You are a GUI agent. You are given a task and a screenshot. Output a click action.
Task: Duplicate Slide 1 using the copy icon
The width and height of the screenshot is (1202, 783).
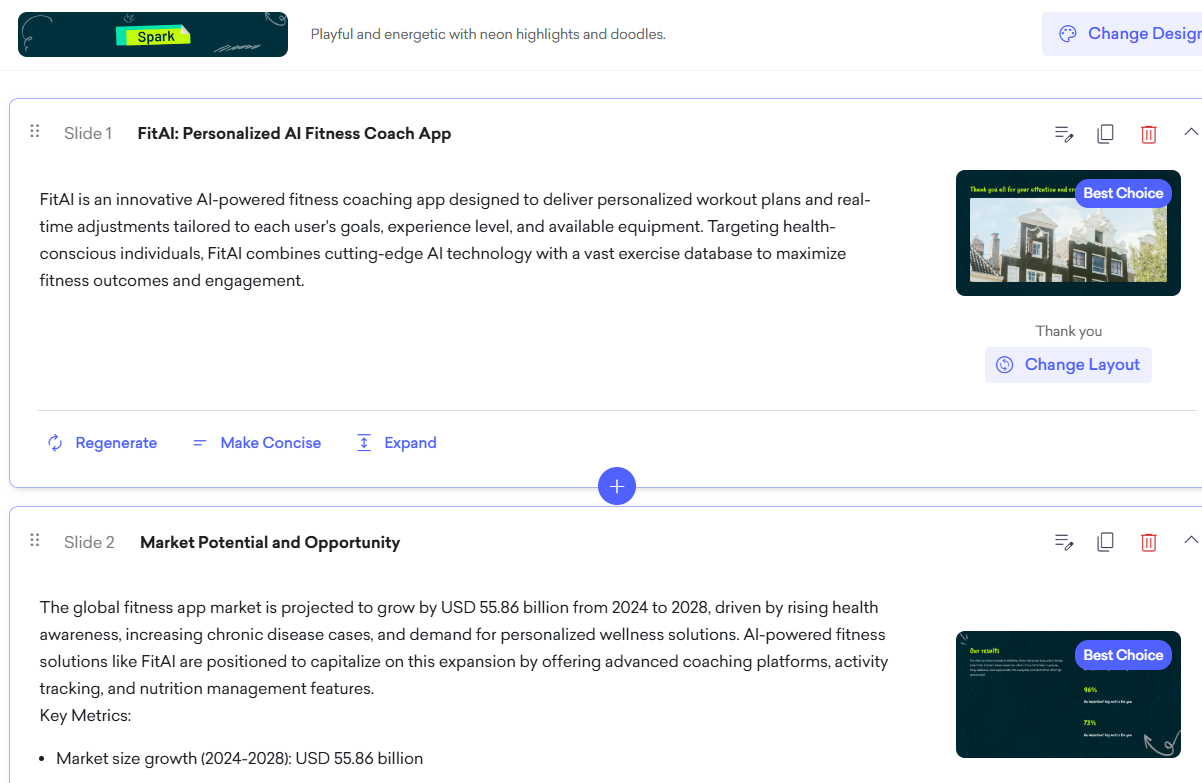click(1105, 134)
